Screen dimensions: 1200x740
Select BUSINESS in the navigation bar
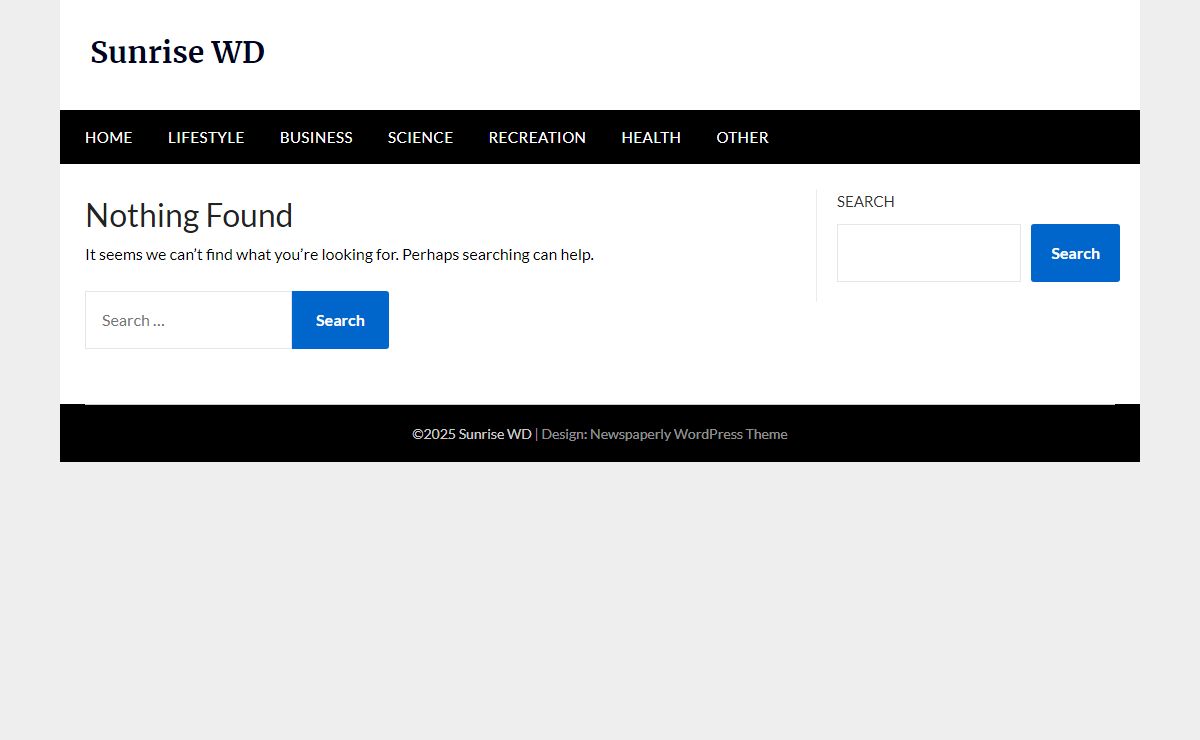tap(316, 137)
